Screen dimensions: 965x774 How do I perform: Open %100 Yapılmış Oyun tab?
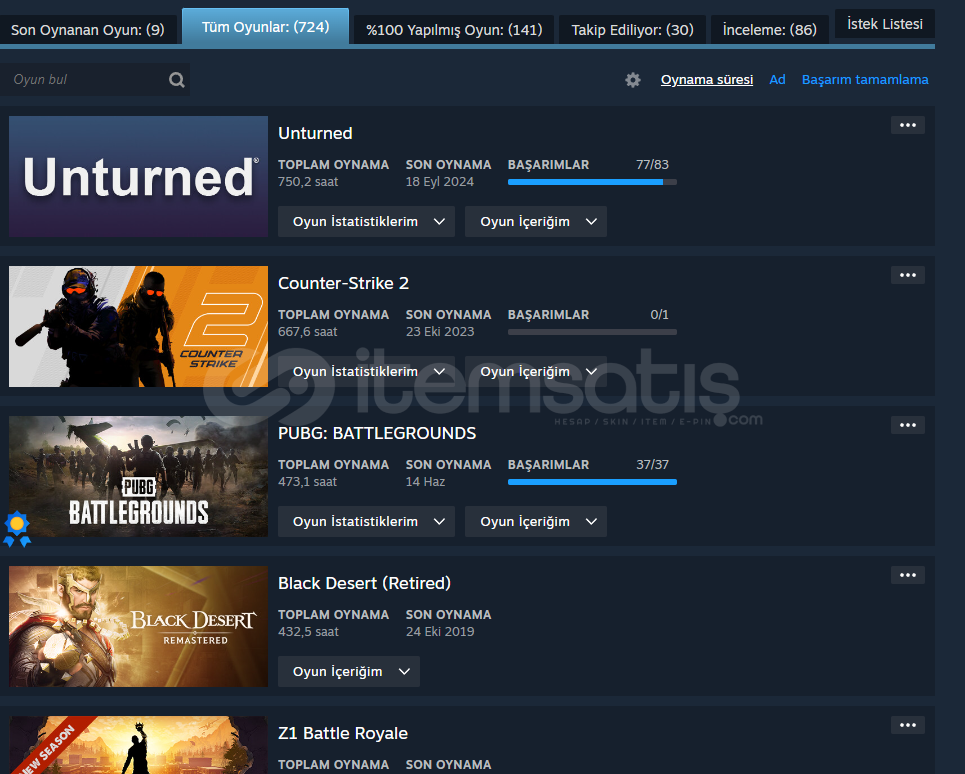(454, 30)
